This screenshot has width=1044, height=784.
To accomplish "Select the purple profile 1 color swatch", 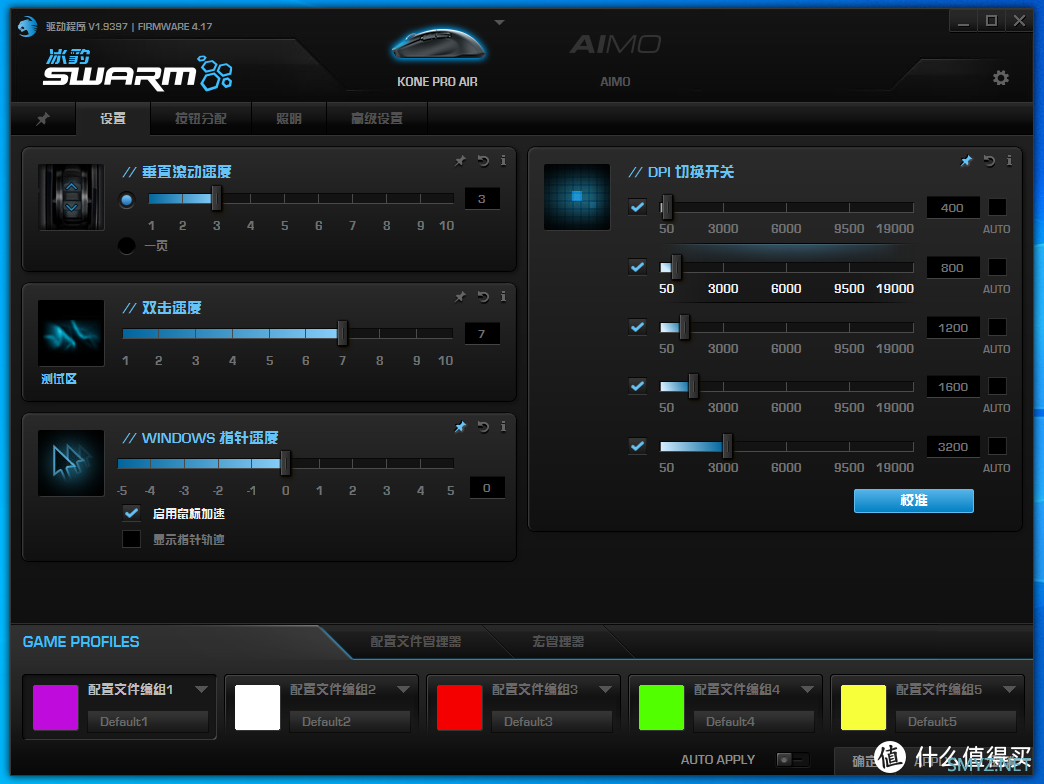I will (55, 707).
